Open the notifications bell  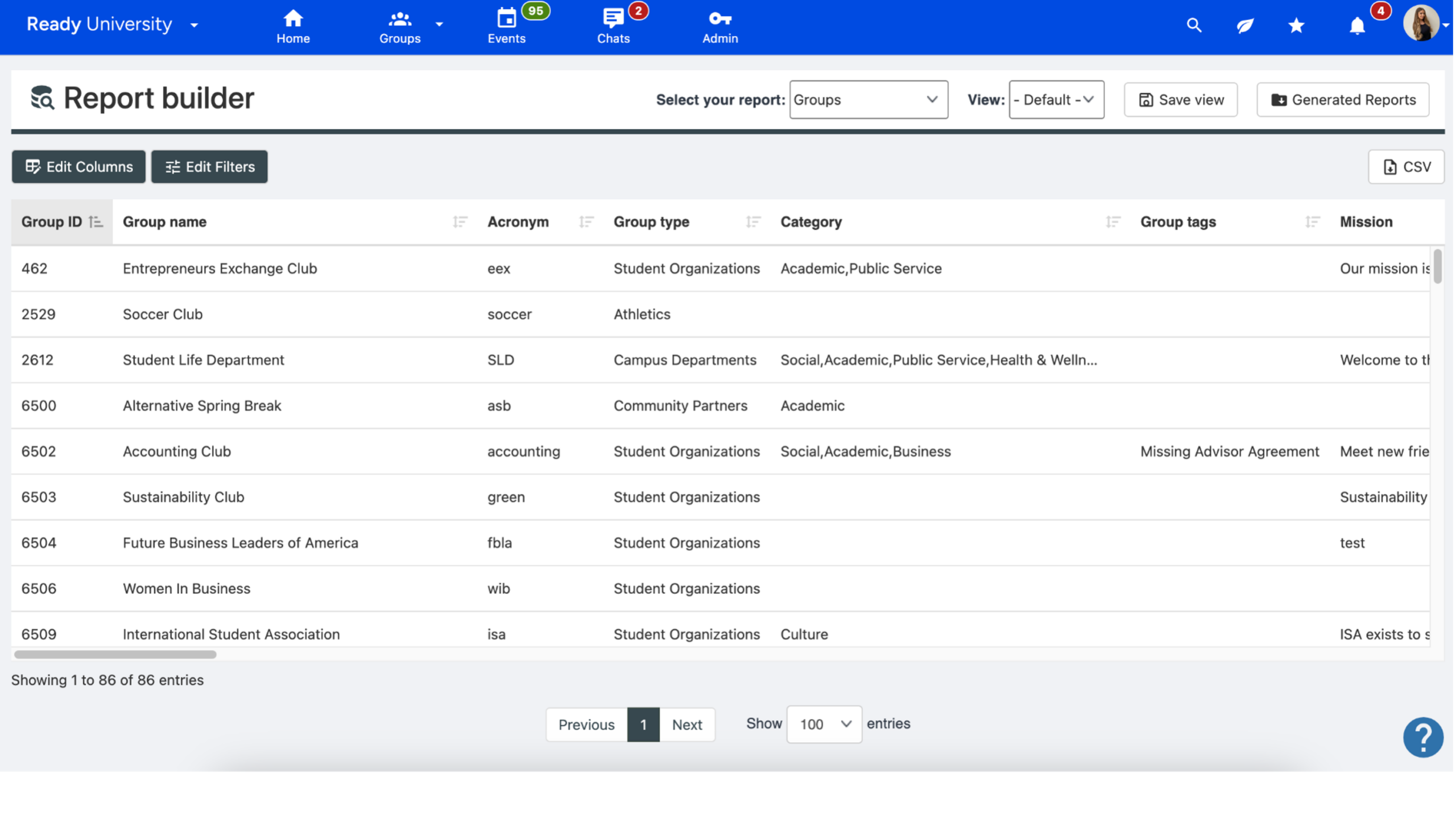pyautogui.click(x=1357, y=26)
